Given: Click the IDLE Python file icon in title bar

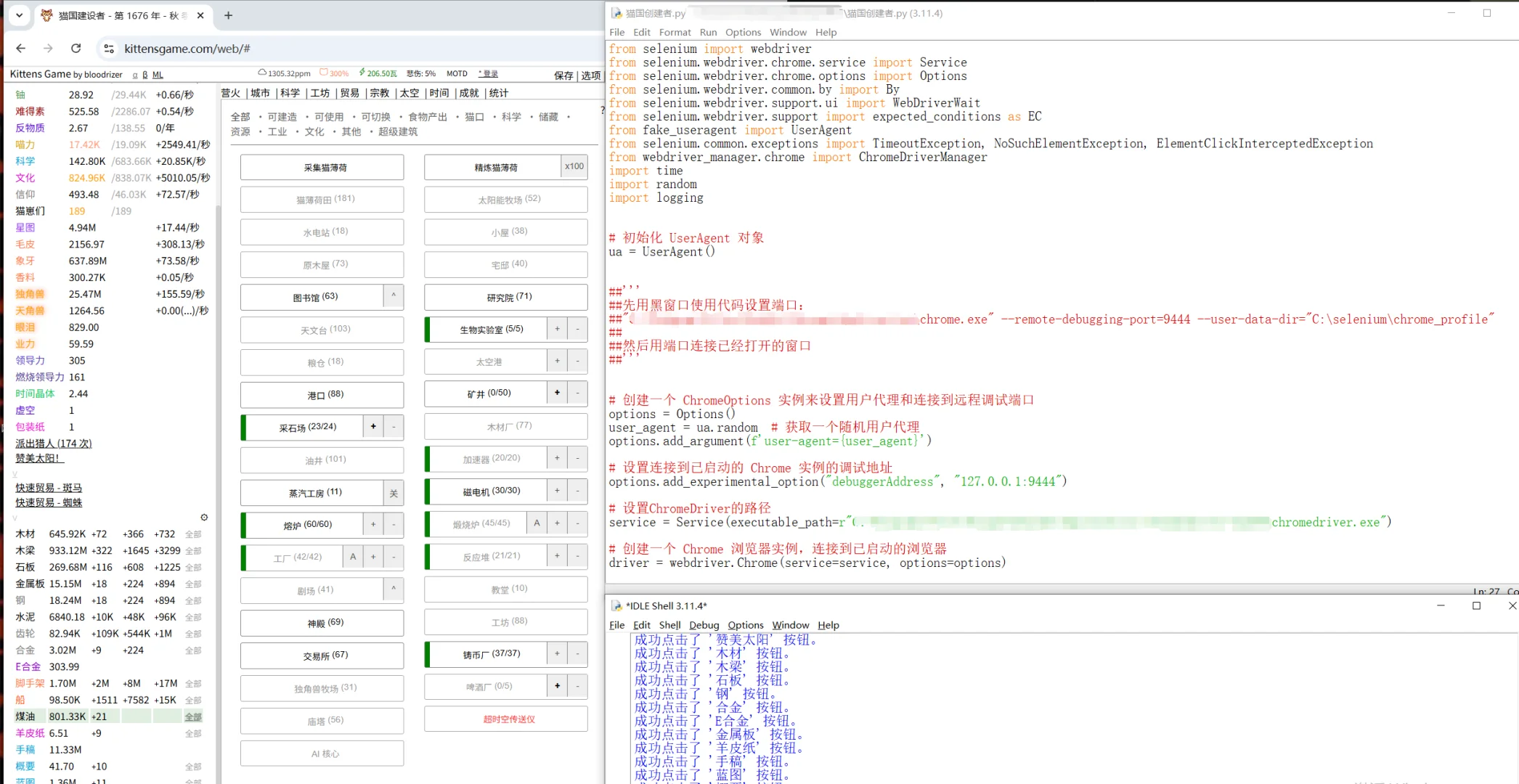Looking at the screenshot, I should 616,13.
